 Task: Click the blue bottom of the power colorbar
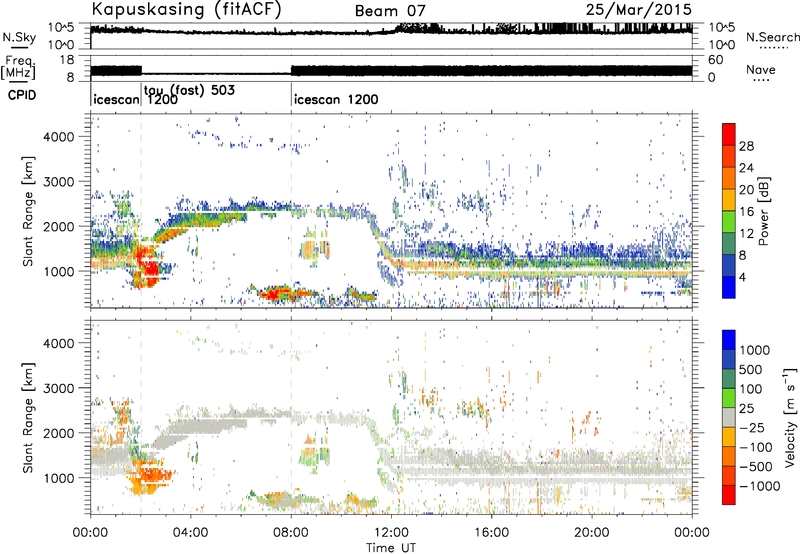point(729,287)
